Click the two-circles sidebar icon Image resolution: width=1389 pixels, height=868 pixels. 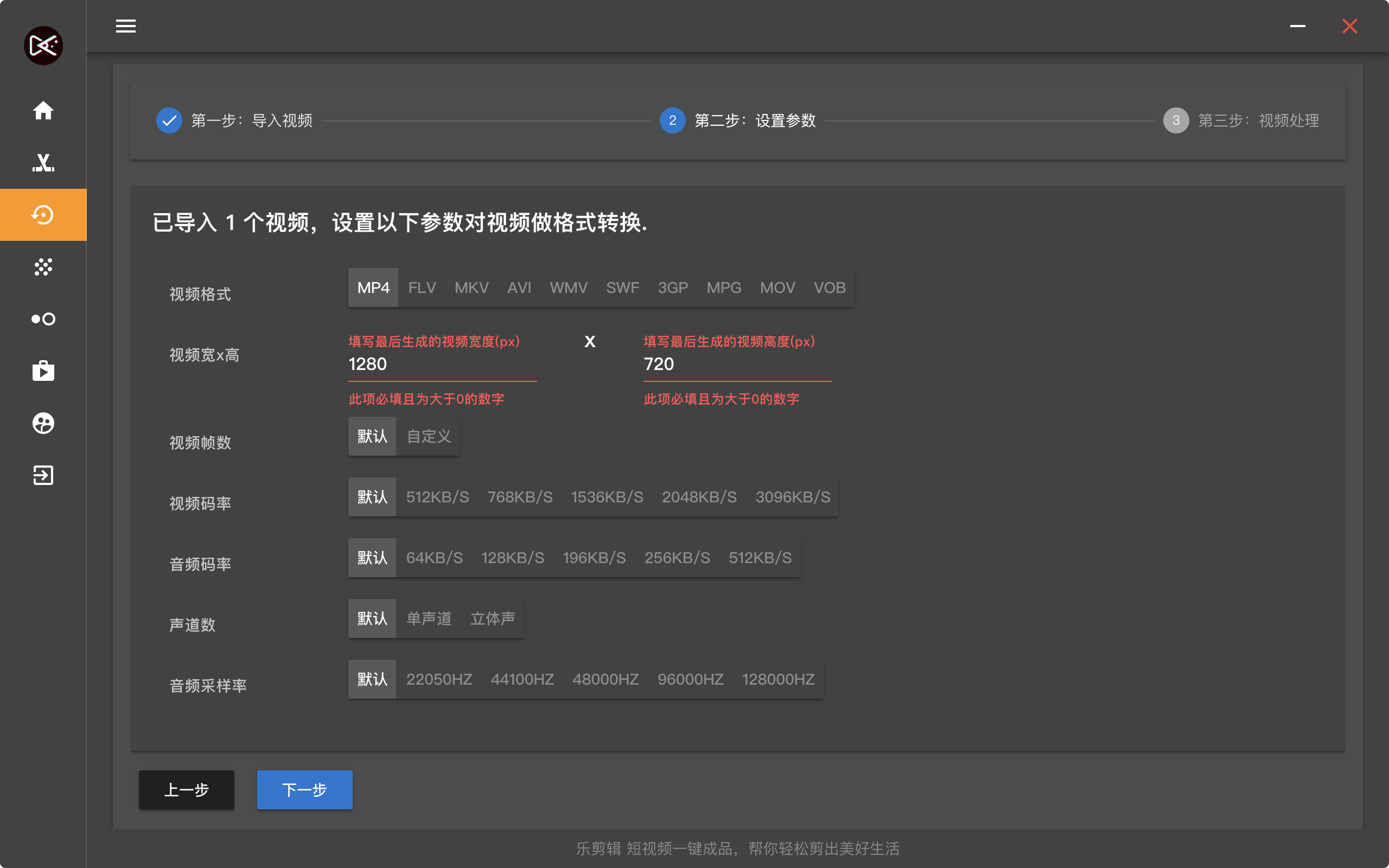43,319
